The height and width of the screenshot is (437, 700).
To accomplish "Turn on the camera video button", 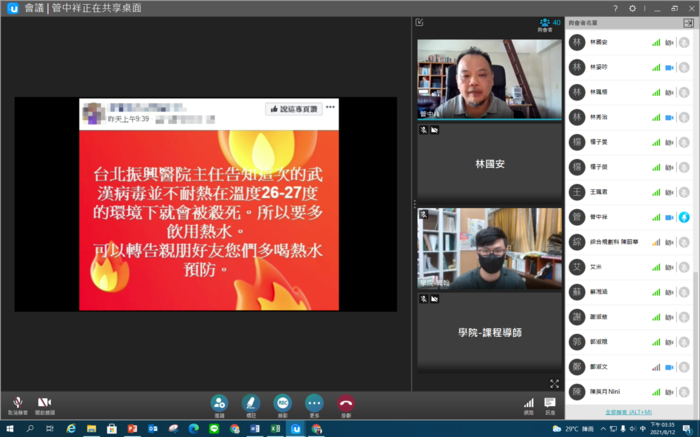I will 45,405.
